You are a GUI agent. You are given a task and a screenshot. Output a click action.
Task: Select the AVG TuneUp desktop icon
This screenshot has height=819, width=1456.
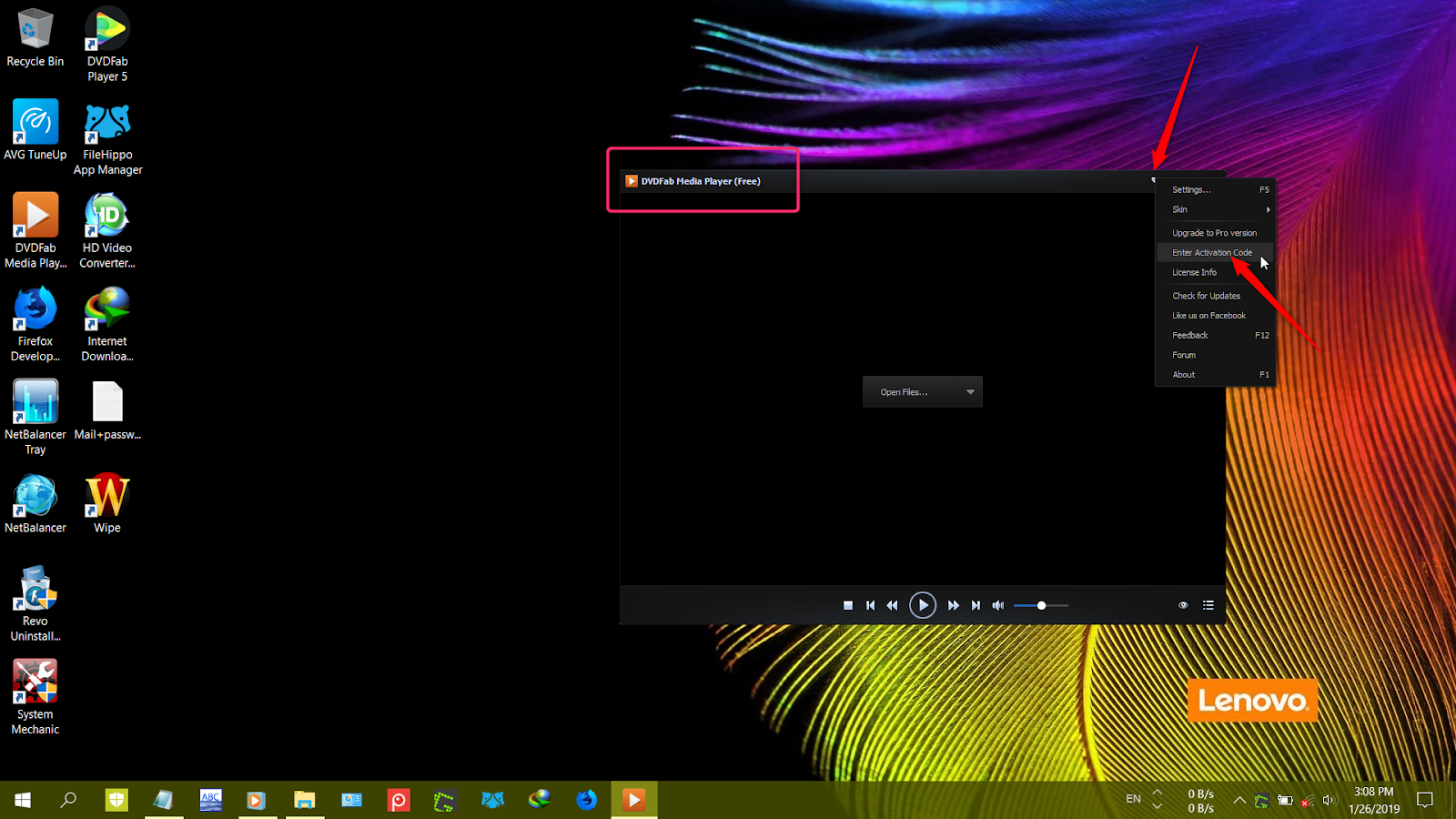(35, 131)
